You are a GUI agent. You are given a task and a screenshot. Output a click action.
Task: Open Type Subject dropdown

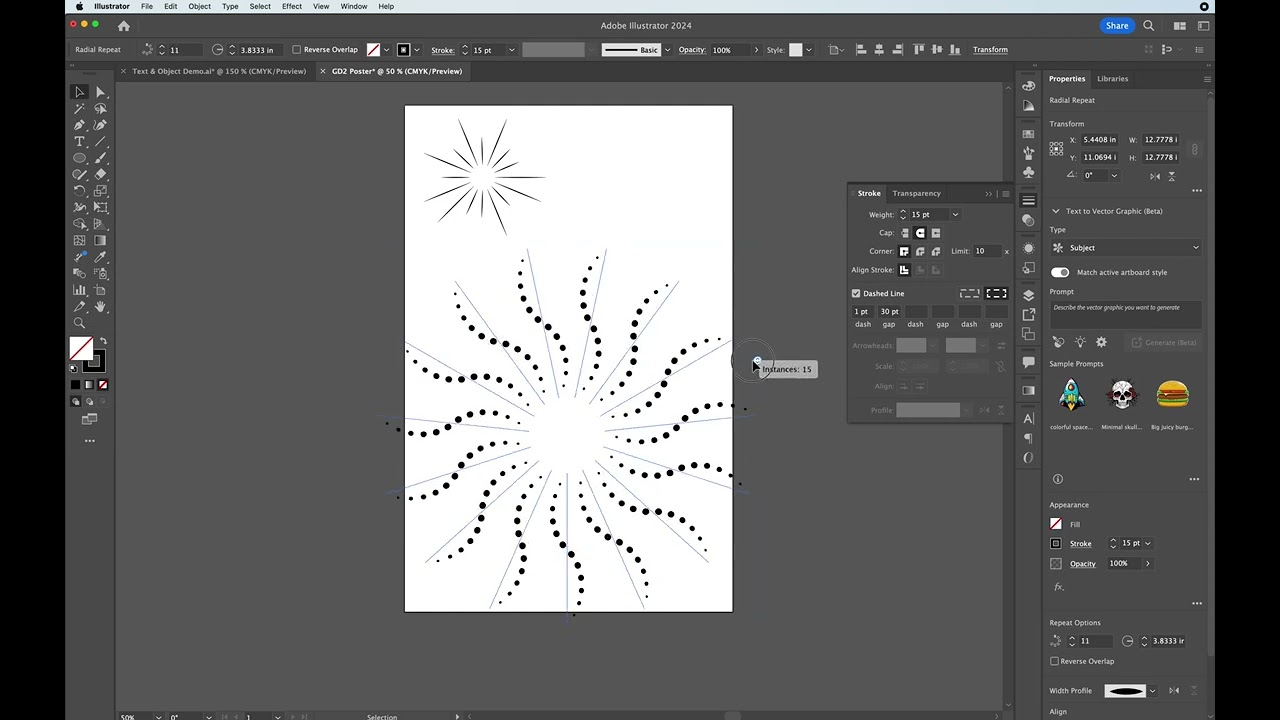(1125, 248)
